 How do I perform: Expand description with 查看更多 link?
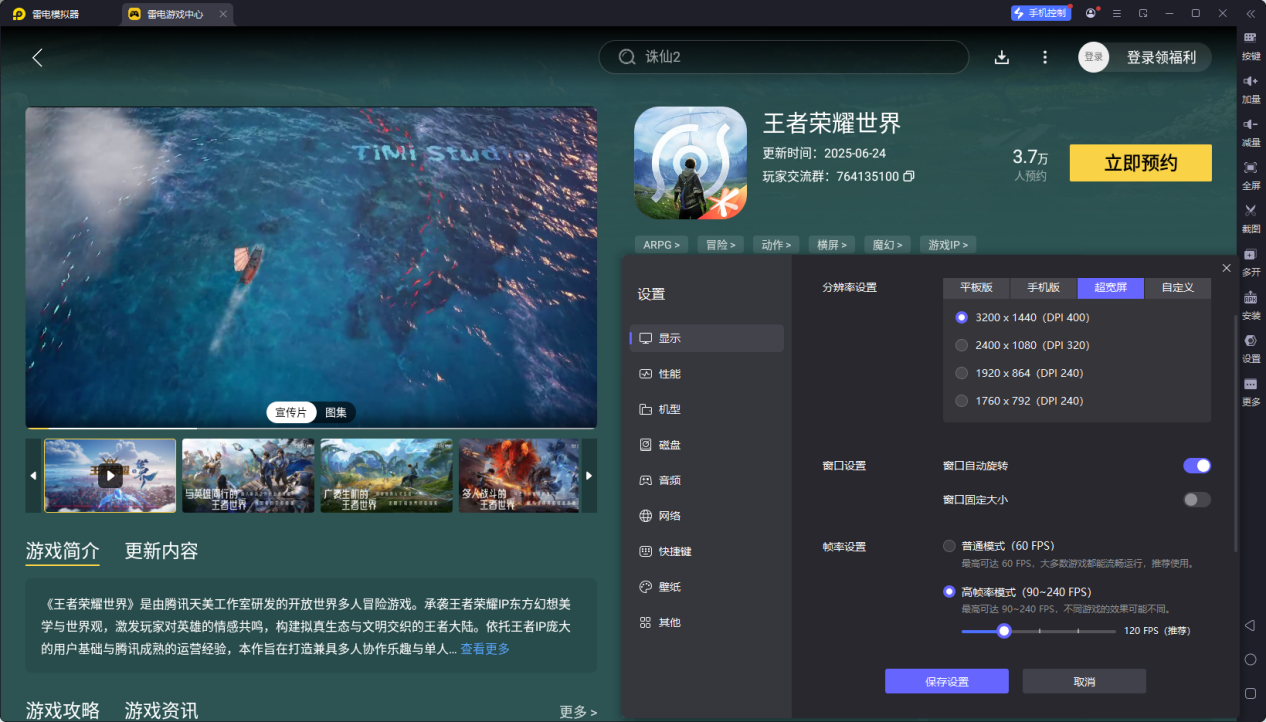(485, 649)
